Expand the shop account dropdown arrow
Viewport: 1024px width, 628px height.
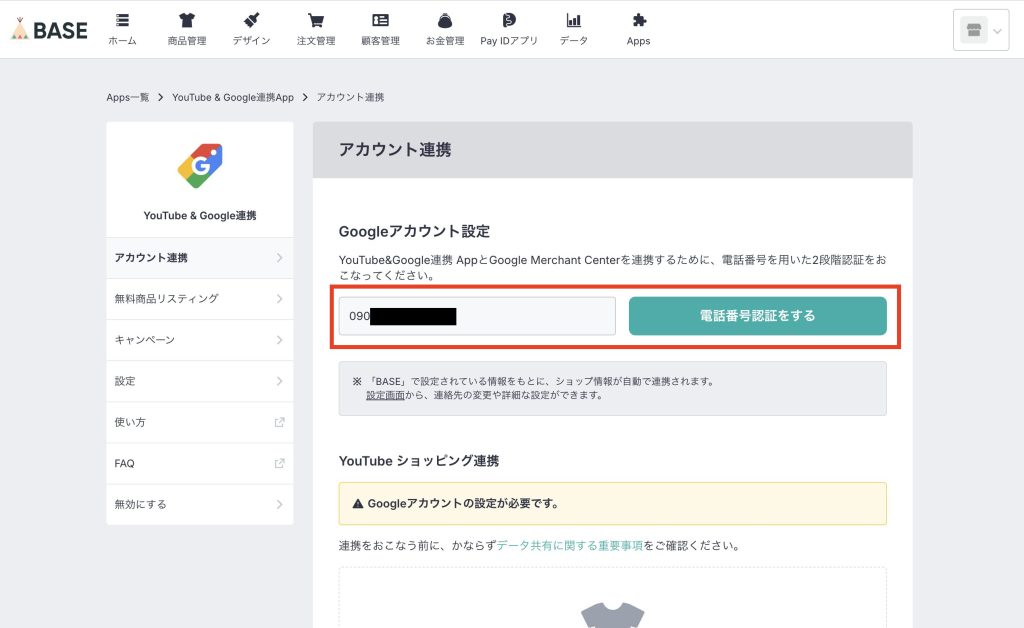point(997,31)
